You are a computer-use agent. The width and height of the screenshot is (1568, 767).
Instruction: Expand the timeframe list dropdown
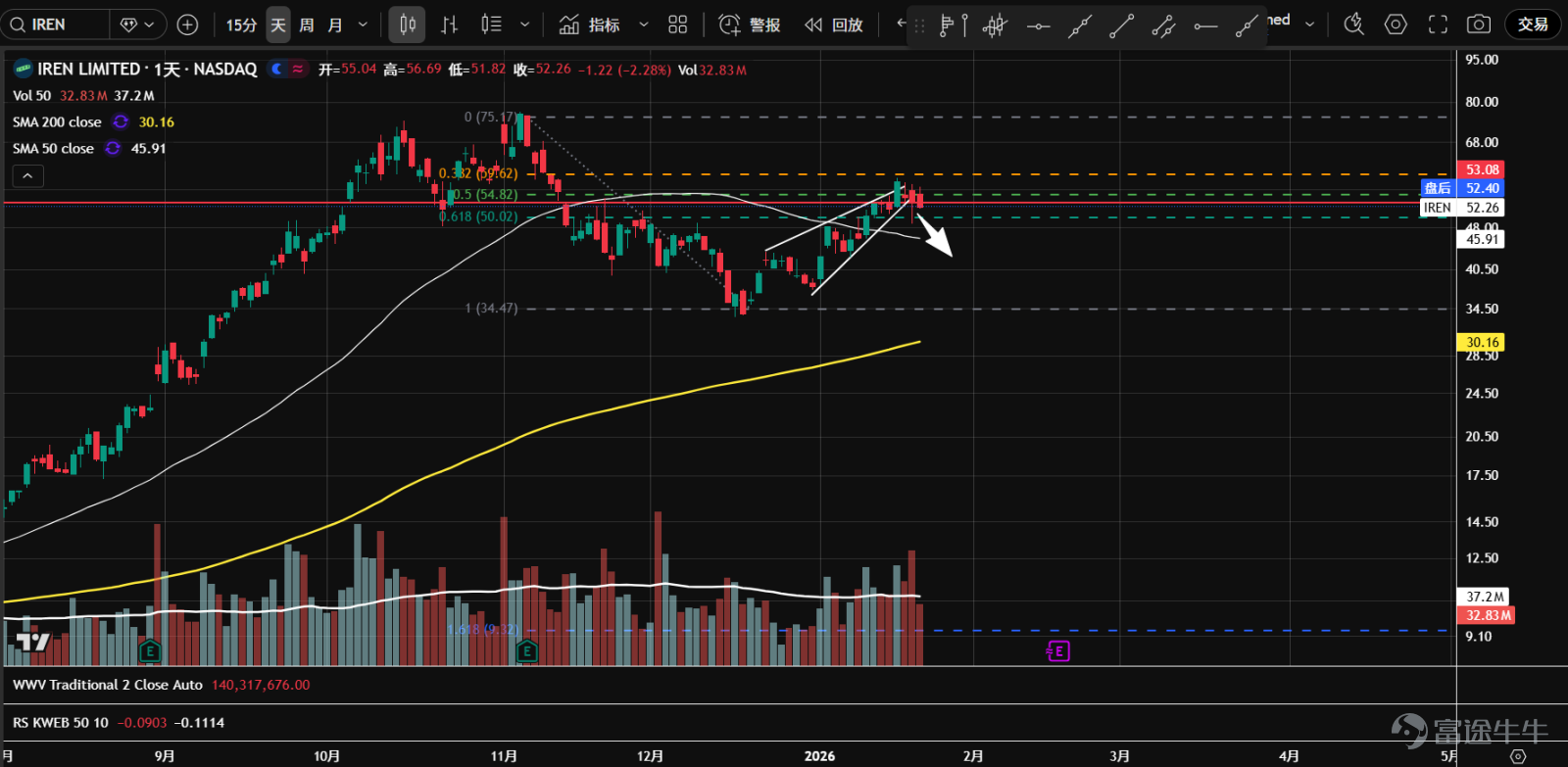[x=363, y=24]
